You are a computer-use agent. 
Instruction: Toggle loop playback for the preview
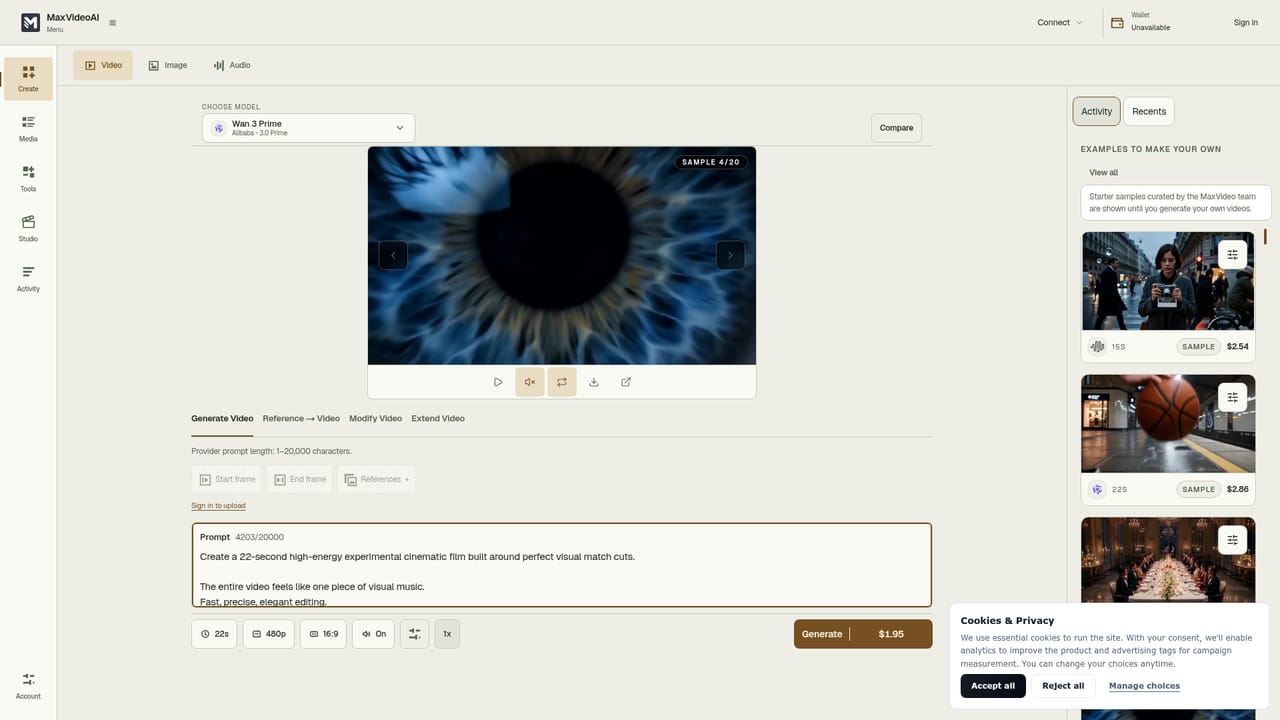pyautogui.click(x=562, y=382)
